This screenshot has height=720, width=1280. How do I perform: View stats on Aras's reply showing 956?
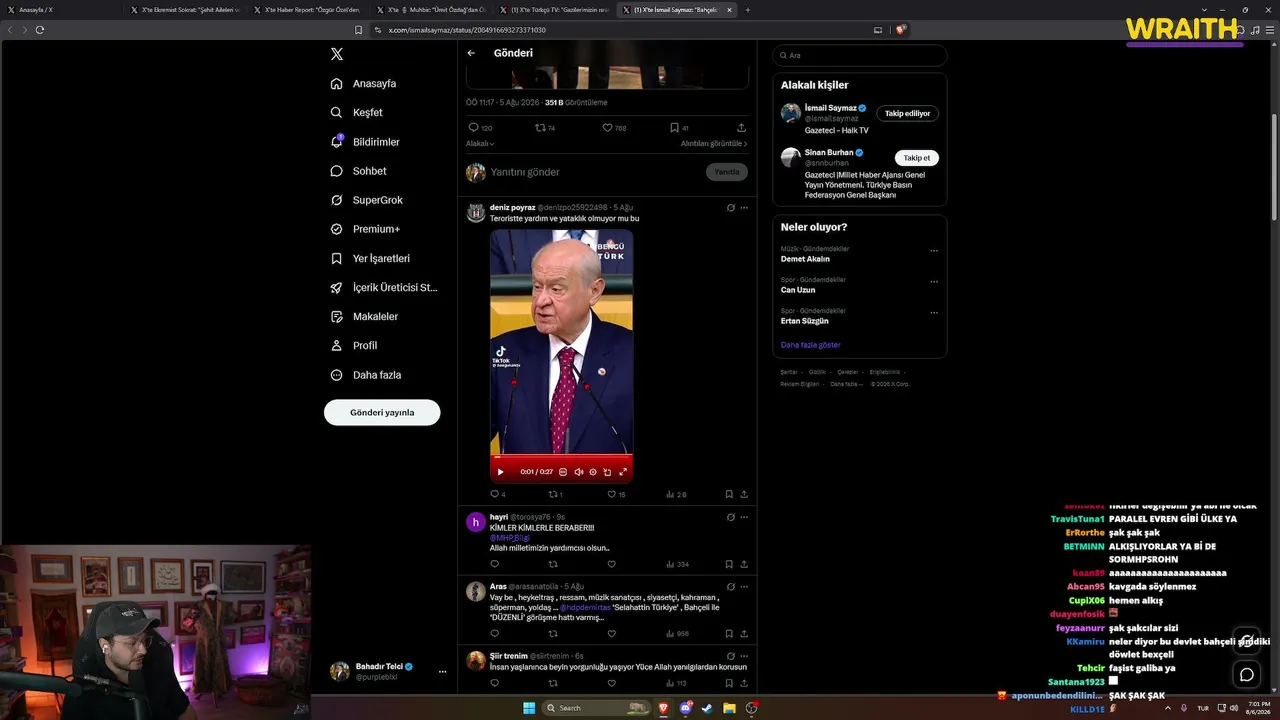[677, 634]
